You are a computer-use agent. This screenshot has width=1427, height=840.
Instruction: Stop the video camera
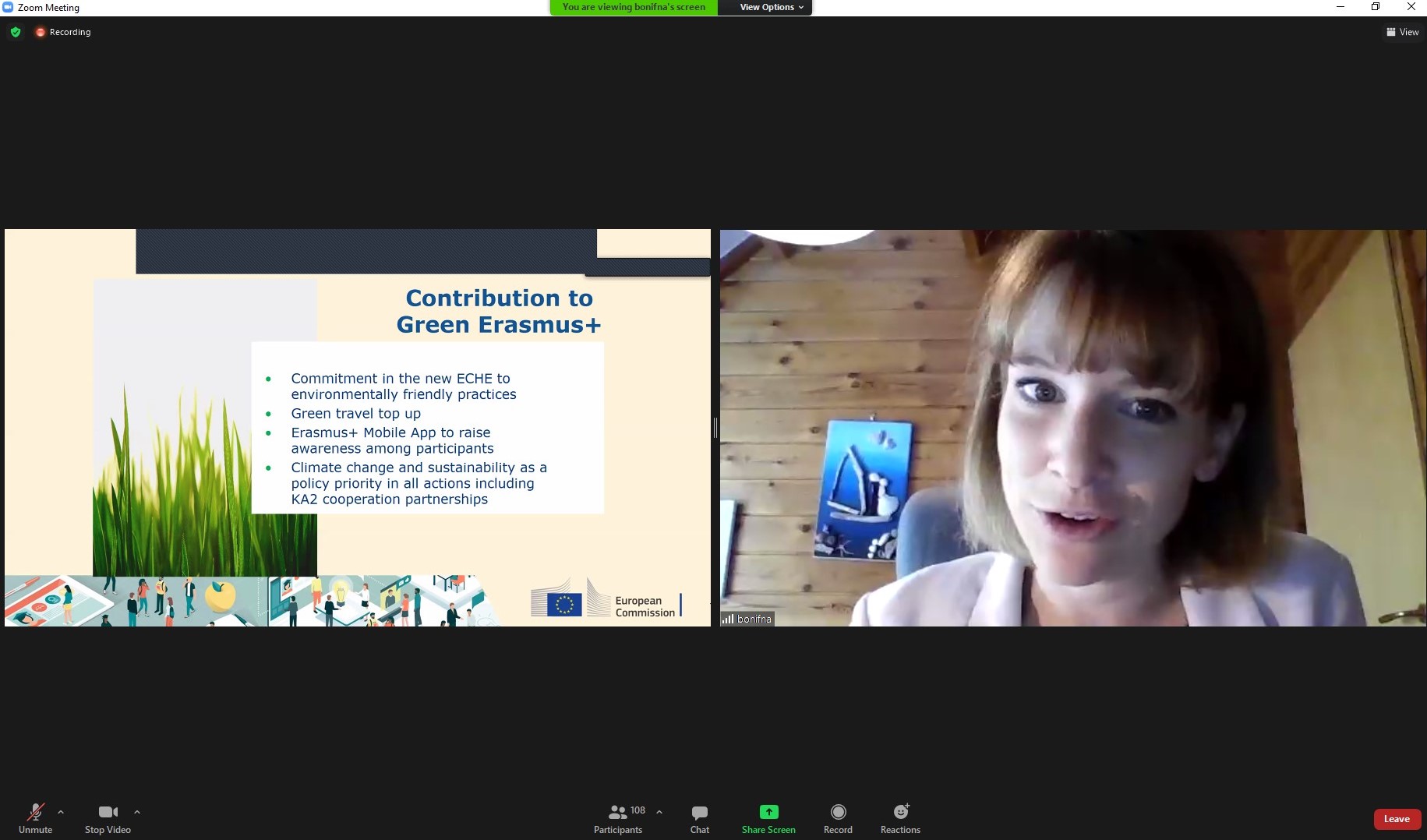pos(108,818)
